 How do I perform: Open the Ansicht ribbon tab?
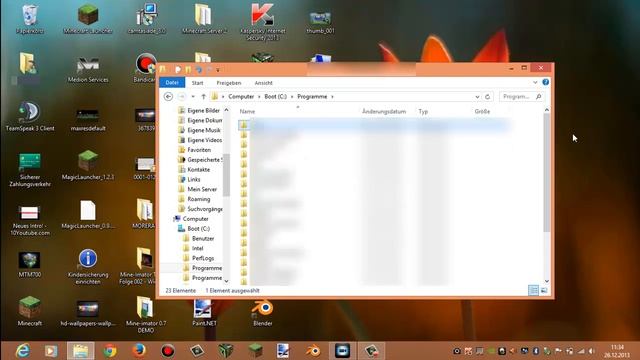click(263, 83)
